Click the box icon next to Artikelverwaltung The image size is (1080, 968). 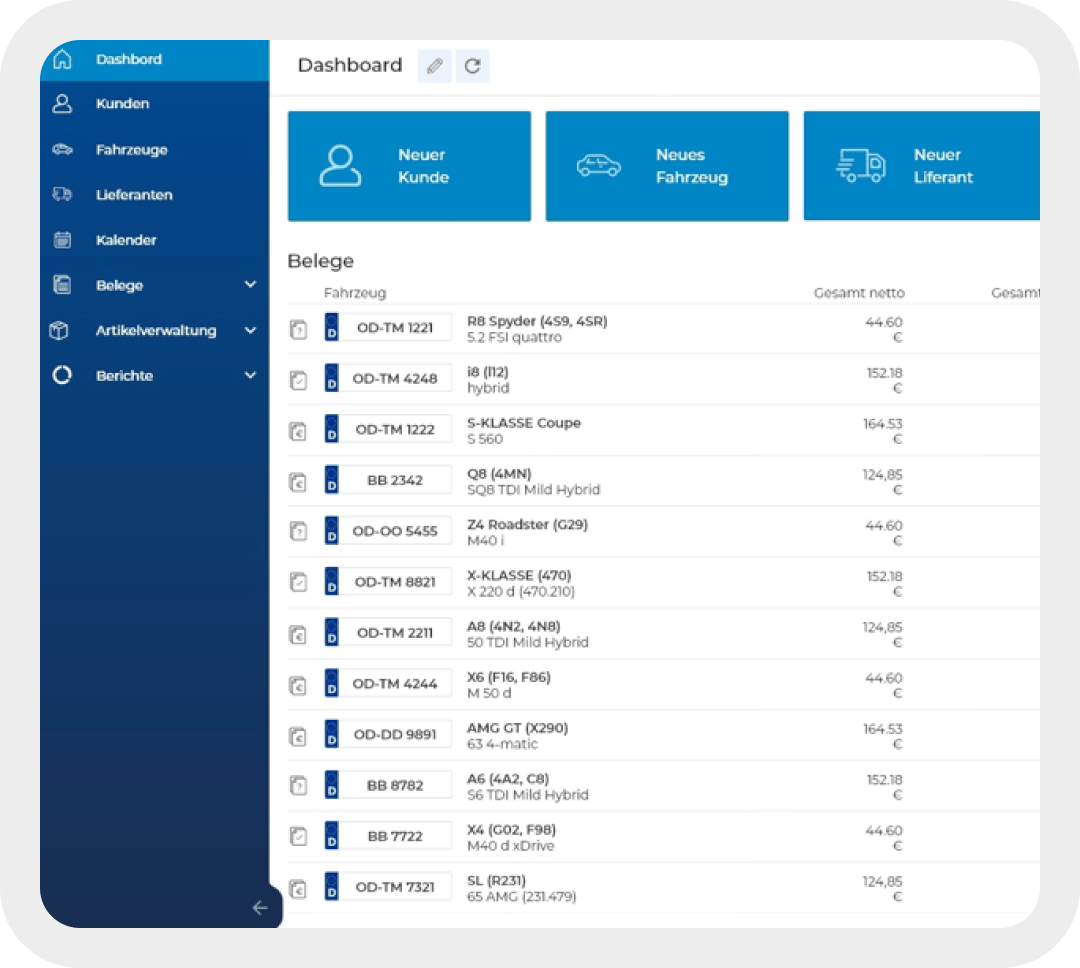point(59,330)
